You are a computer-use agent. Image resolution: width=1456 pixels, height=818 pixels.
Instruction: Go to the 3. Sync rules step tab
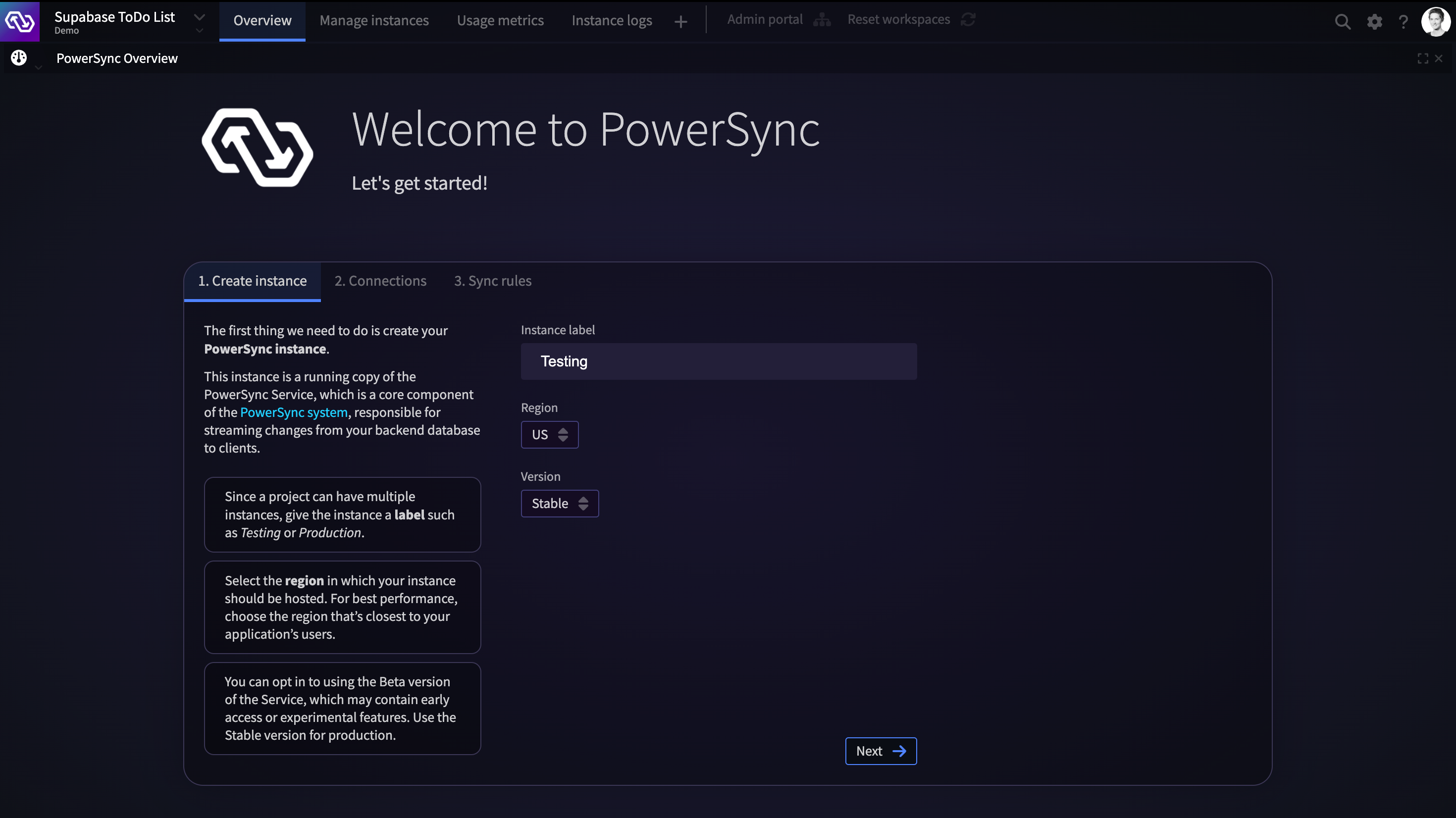[493, 281]
